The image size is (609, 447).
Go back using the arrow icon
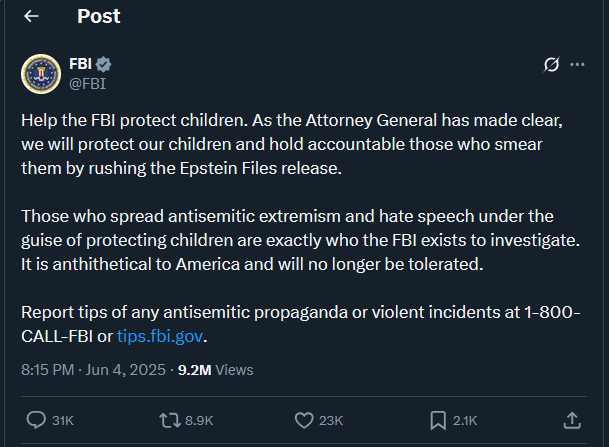[x=31, y=16]
